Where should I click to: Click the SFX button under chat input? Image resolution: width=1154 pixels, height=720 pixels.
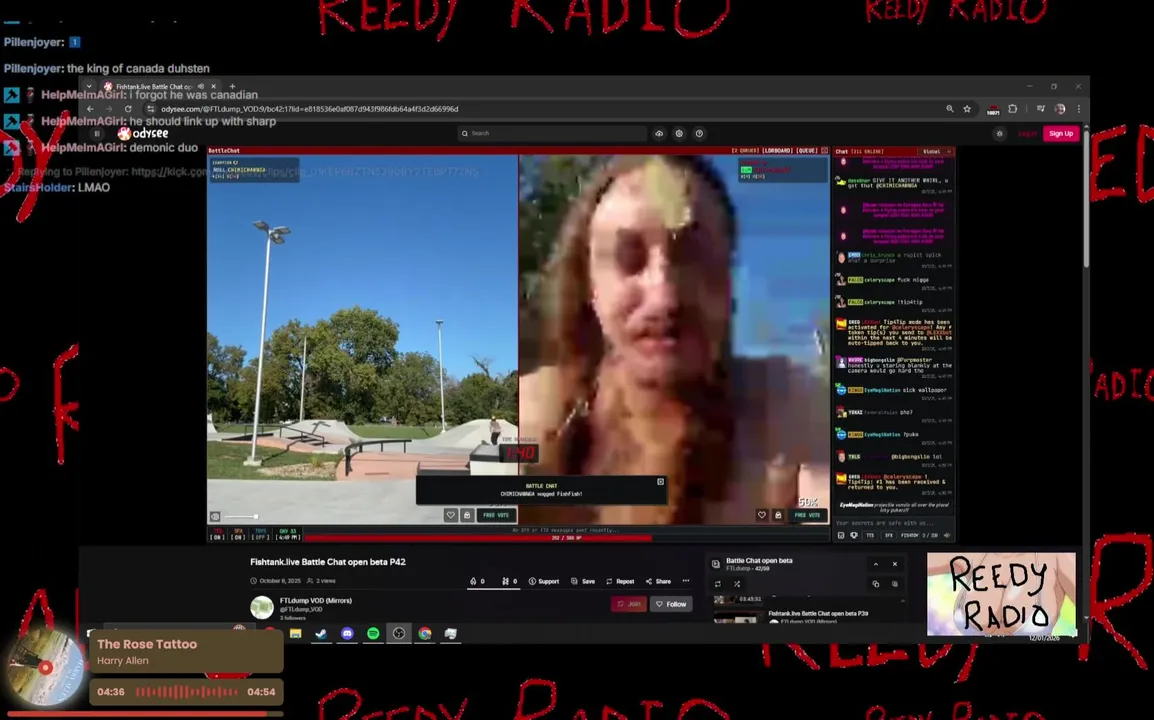(x=888, y=535)
